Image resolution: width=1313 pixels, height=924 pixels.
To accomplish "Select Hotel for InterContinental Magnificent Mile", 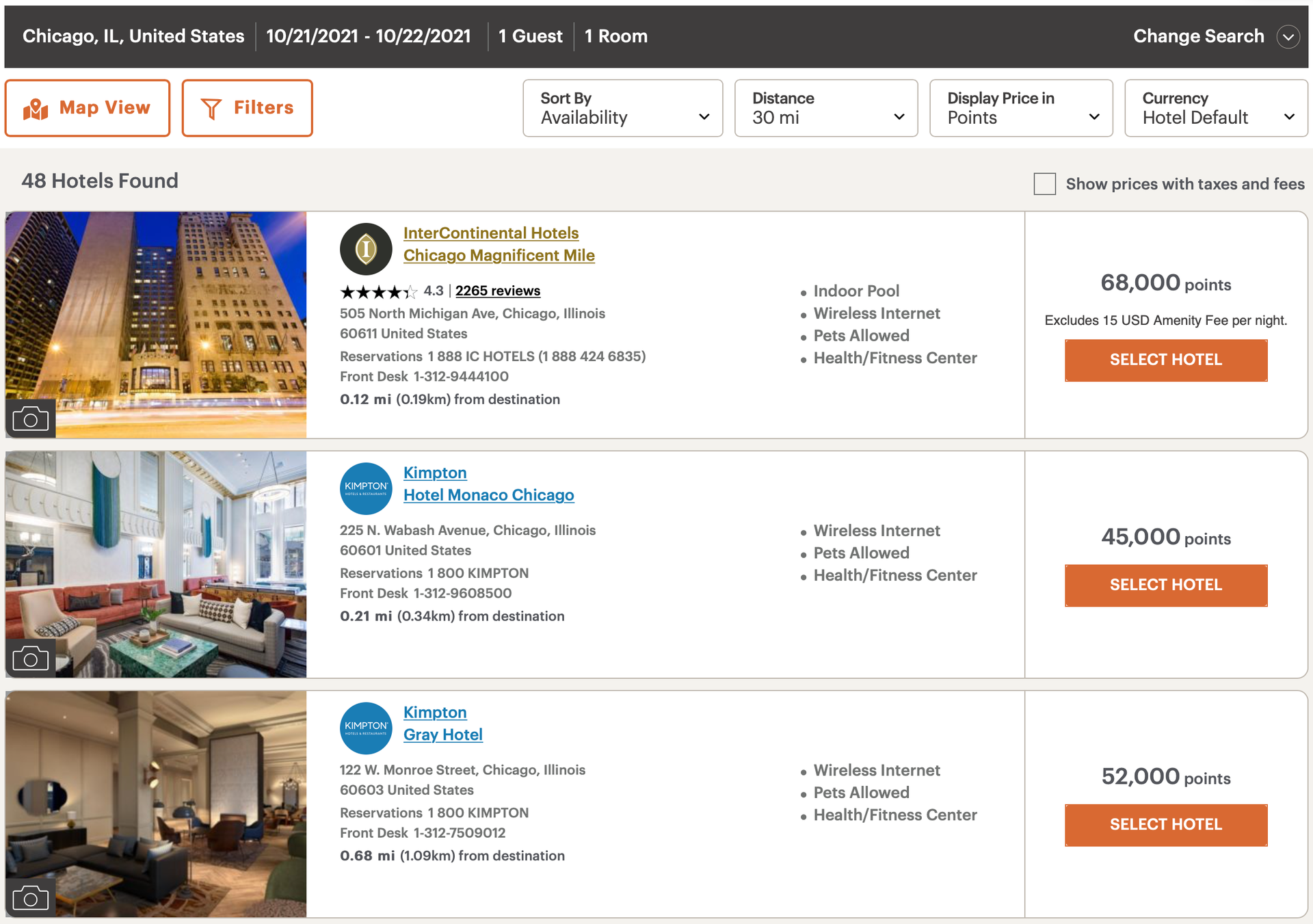I will coord(1166,360).
